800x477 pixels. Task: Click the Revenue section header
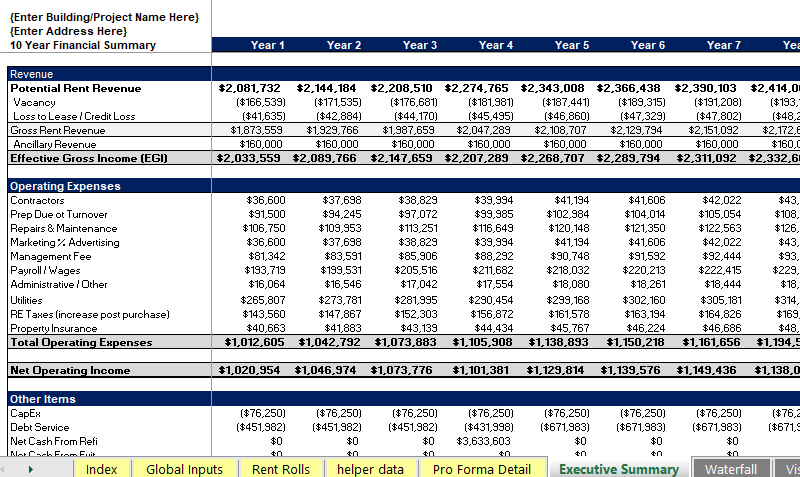[31, 74]
